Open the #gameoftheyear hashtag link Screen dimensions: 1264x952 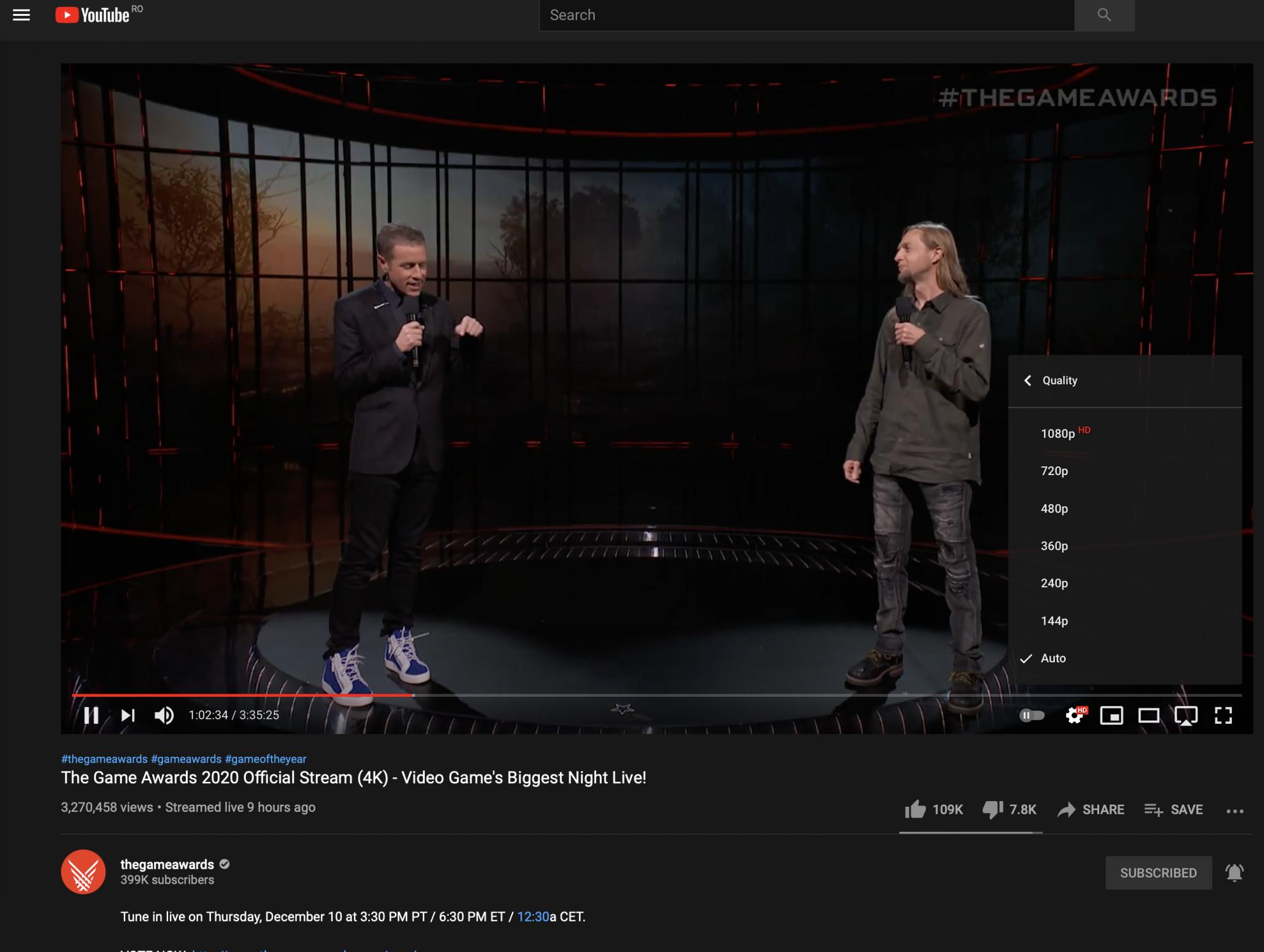265,759
